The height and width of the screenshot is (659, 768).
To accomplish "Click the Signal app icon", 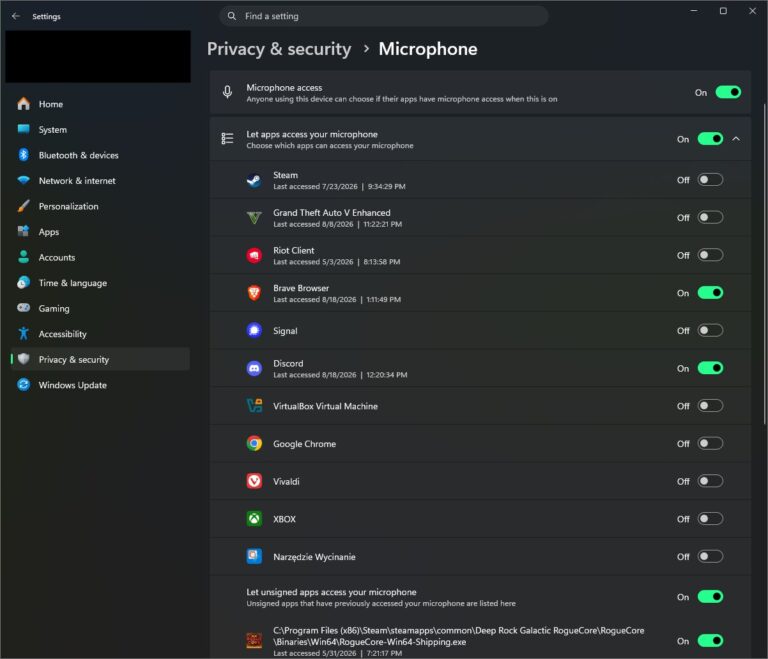I will tap(254, 331).
